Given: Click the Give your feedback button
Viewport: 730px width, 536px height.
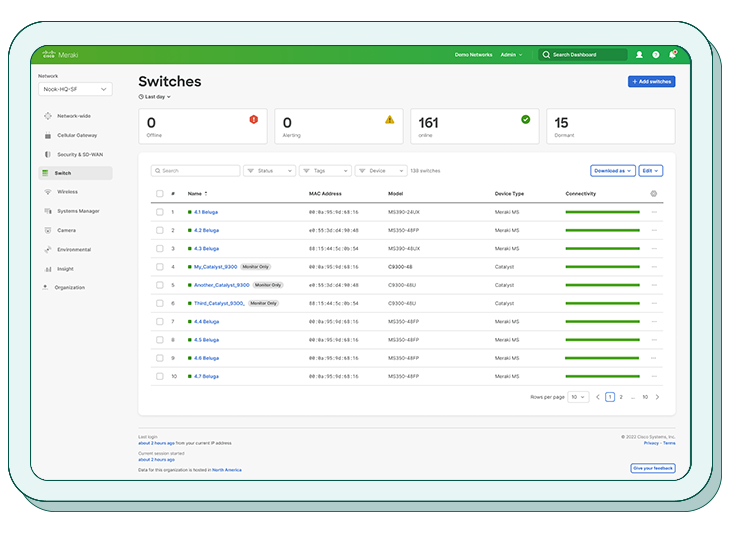Looking at the screenshot, I should click(x=653, y=468).
